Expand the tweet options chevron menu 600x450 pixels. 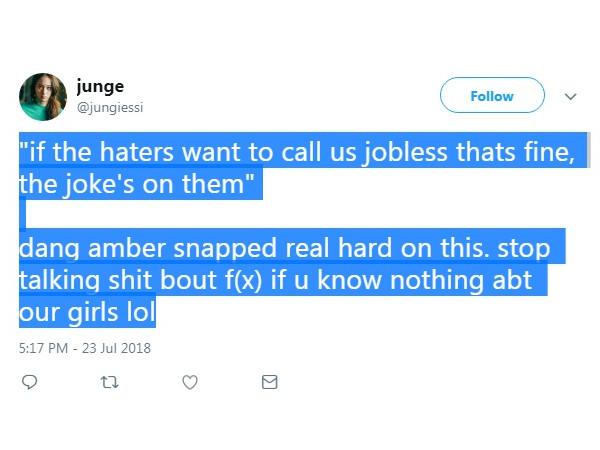pos(571,97)
